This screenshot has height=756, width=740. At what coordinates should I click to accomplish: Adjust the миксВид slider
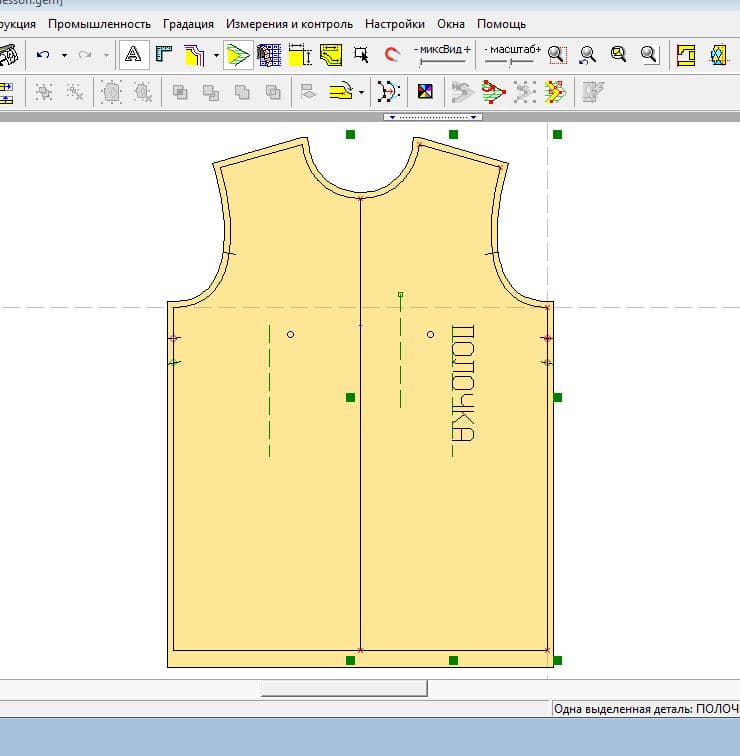(x=443, y=61)
